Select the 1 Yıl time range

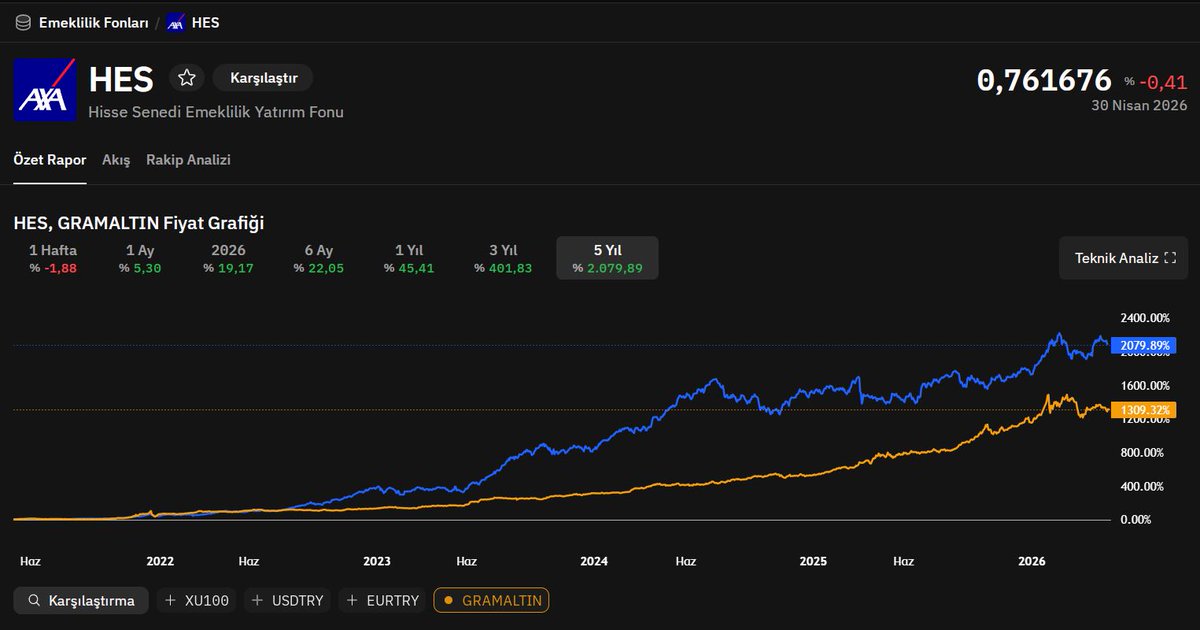409,258
